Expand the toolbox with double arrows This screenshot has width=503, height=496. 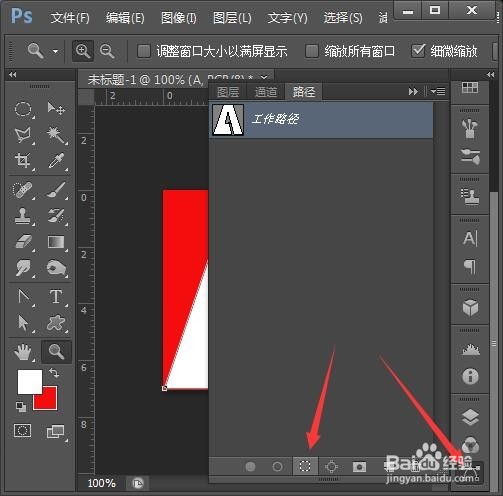pos(13,74)
